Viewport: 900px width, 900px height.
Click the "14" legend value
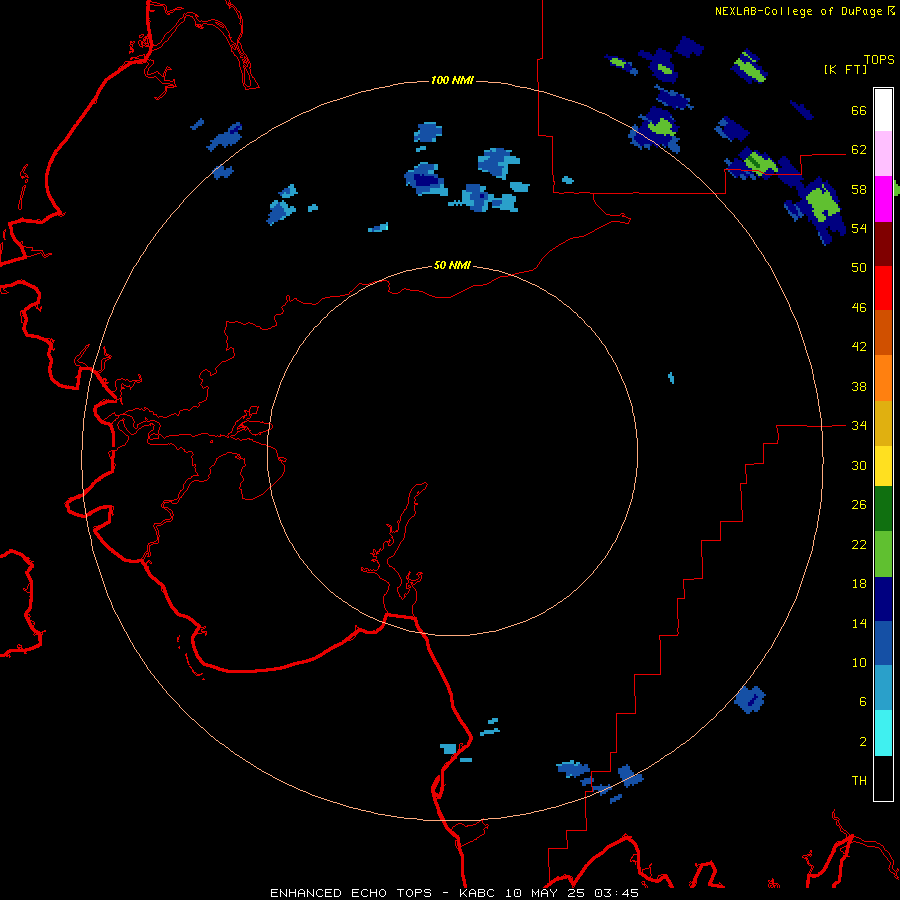click(859, 623)
